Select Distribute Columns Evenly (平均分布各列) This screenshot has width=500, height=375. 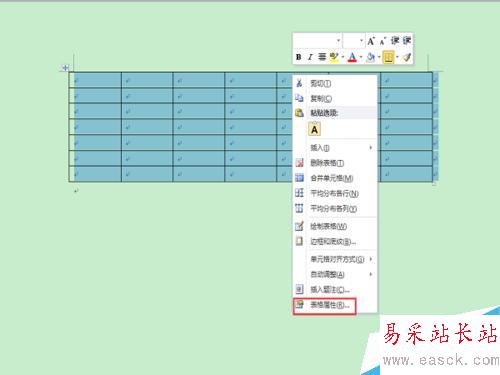(335, 209)
